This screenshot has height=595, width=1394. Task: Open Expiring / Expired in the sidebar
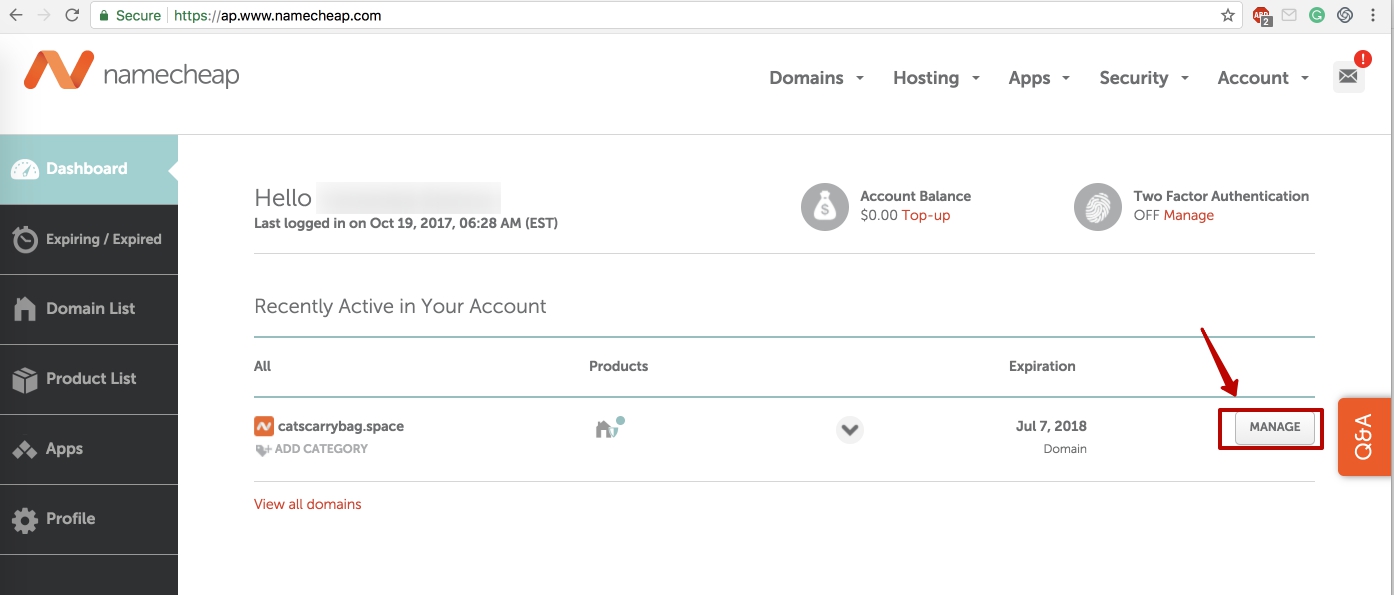coord(89,240)
